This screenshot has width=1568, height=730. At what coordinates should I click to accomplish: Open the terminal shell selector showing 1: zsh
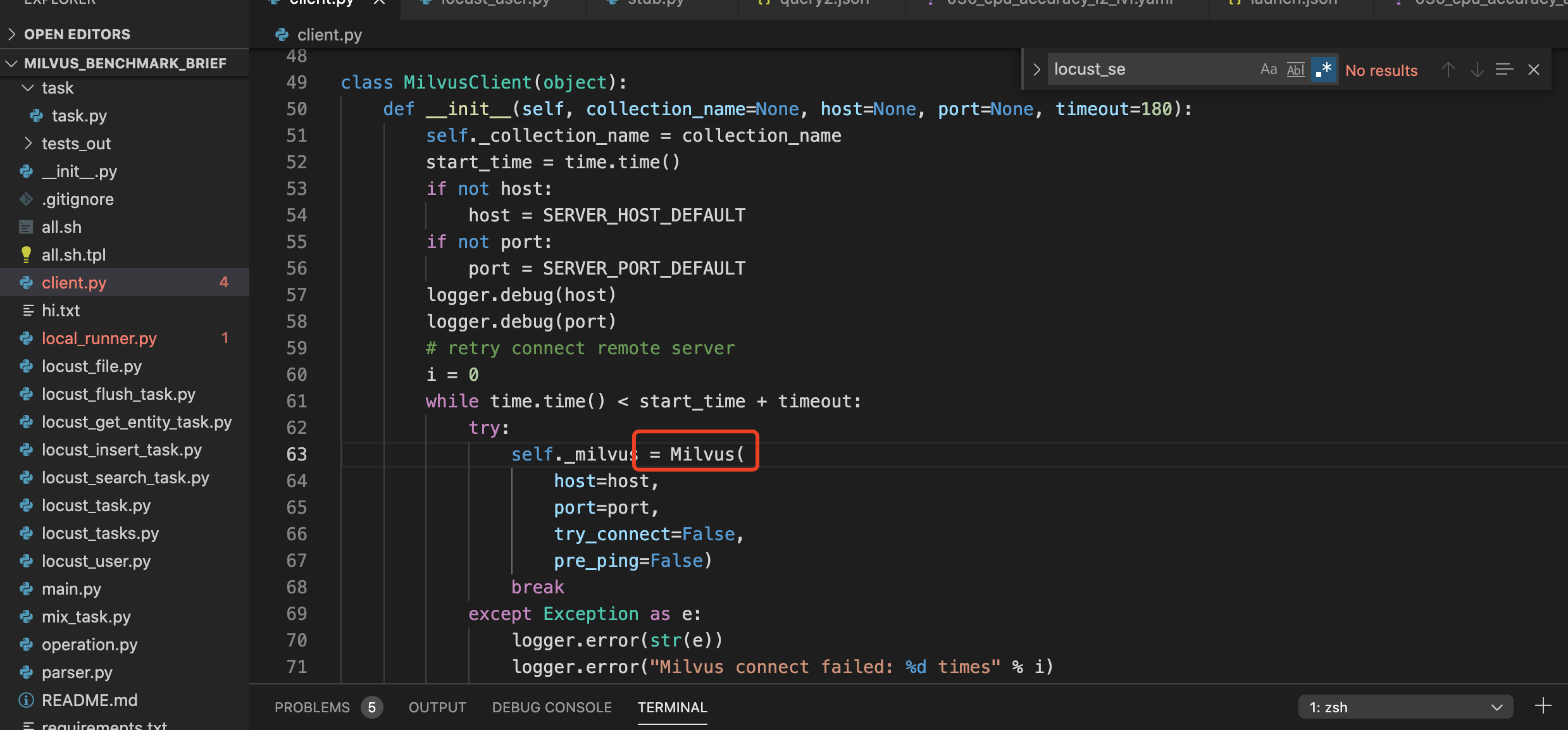tap(1406, 707)
